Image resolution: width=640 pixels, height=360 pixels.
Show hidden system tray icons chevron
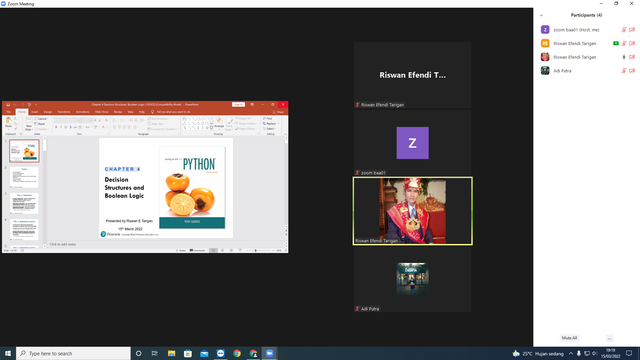coord(571,353)
